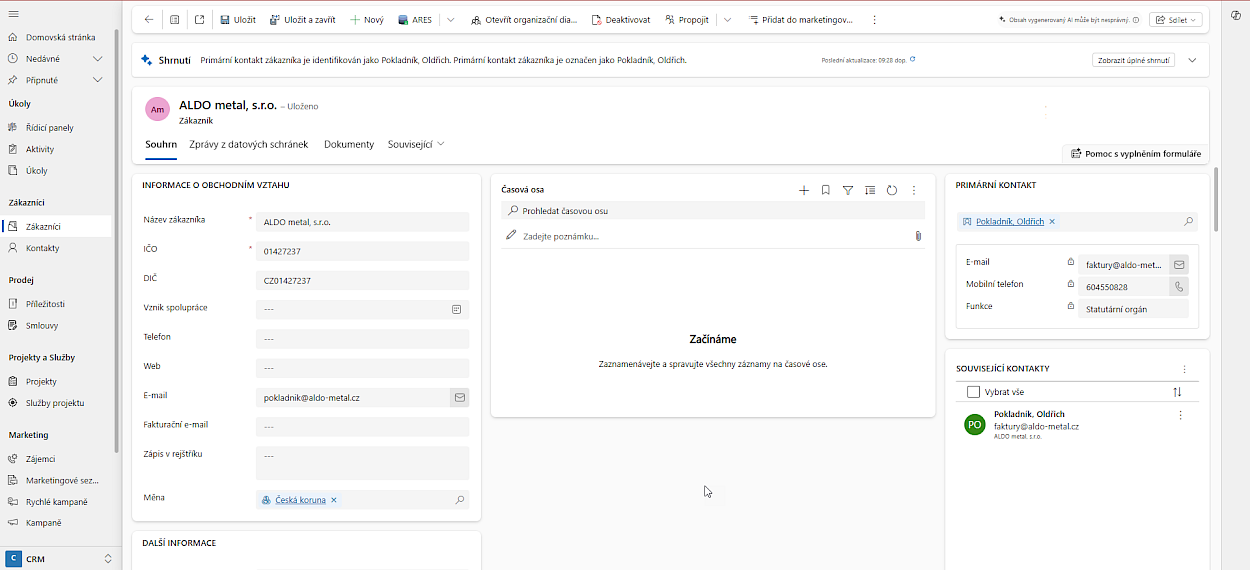1250x570 pixels.
Task: Expand the Související tab dropdown
Action: [x=416, y=144]
